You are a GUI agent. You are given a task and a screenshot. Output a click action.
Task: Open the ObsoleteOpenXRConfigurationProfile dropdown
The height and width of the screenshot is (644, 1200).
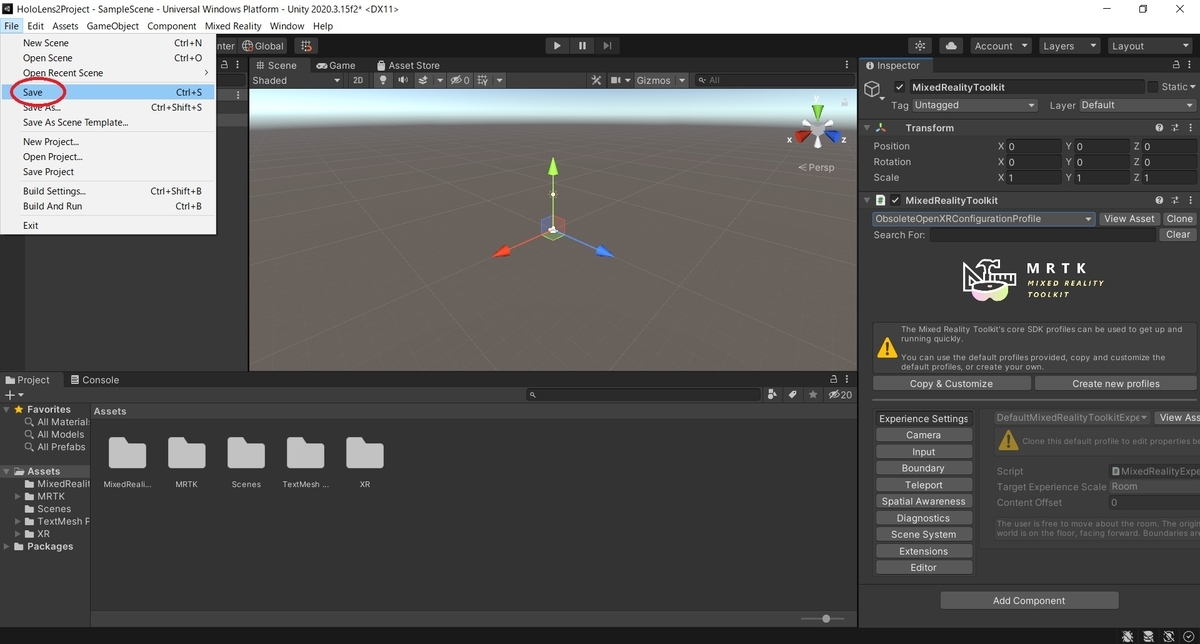pyautogui.click(x=984, y=219)
